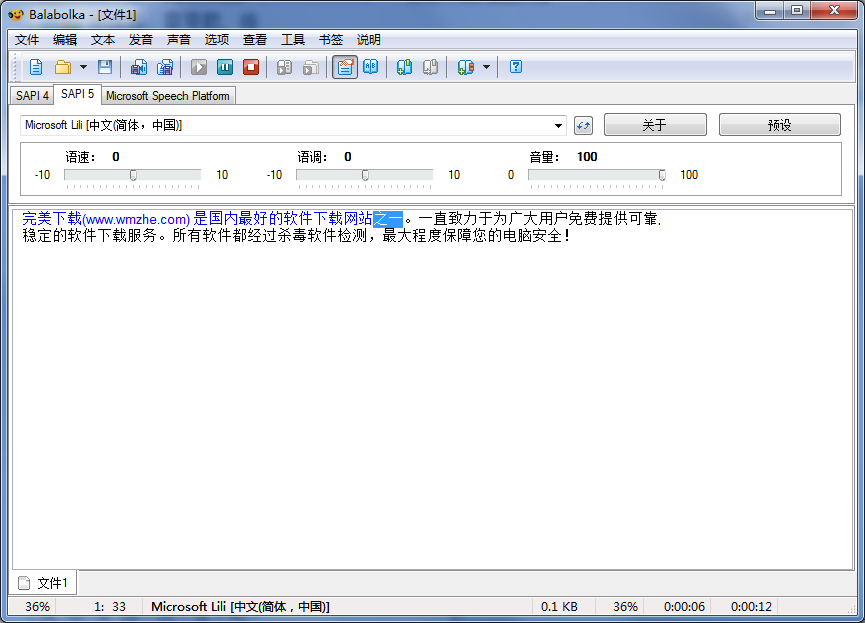Click the 0:00:12 total time in status bar
The image size is (865, 623).
(751, 606)
